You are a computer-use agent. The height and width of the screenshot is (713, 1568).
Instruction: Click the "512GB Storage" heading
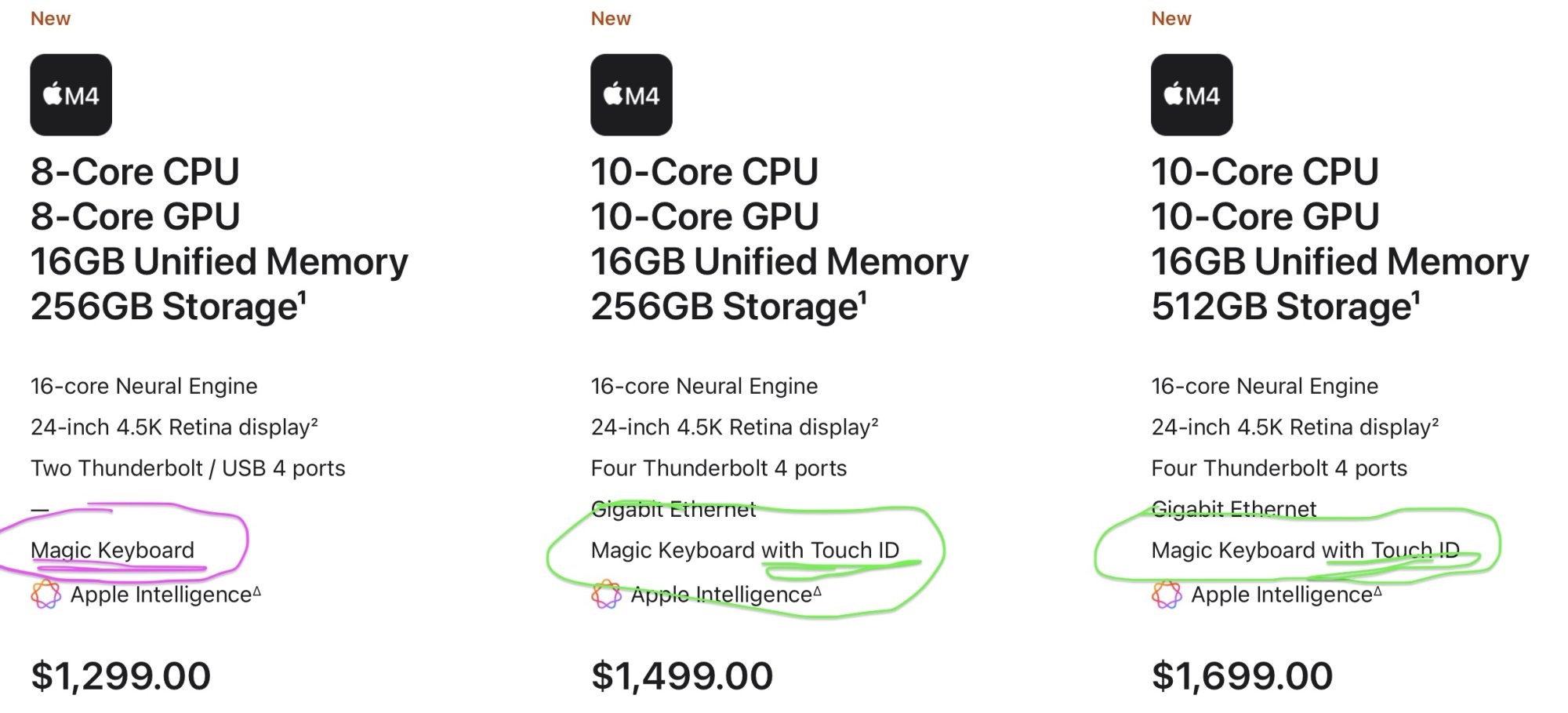click(x=1285, y=307)
